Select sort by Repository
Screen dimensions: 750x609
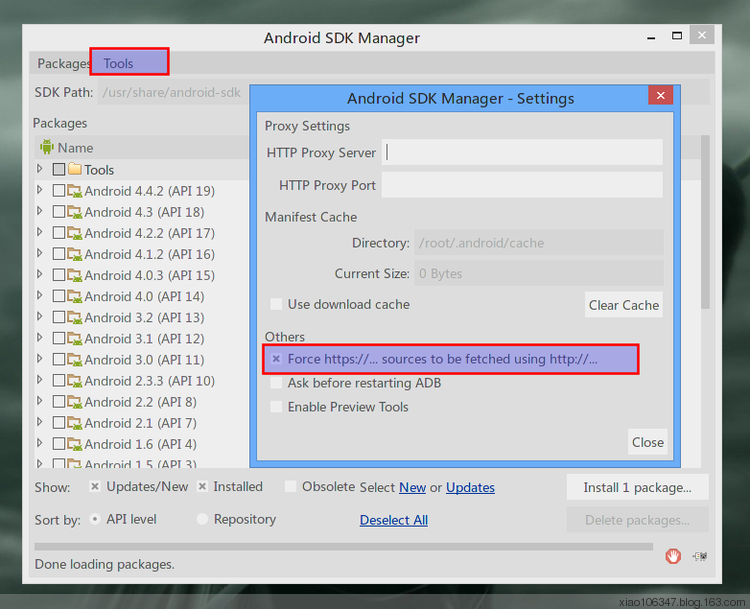(202, 519)
